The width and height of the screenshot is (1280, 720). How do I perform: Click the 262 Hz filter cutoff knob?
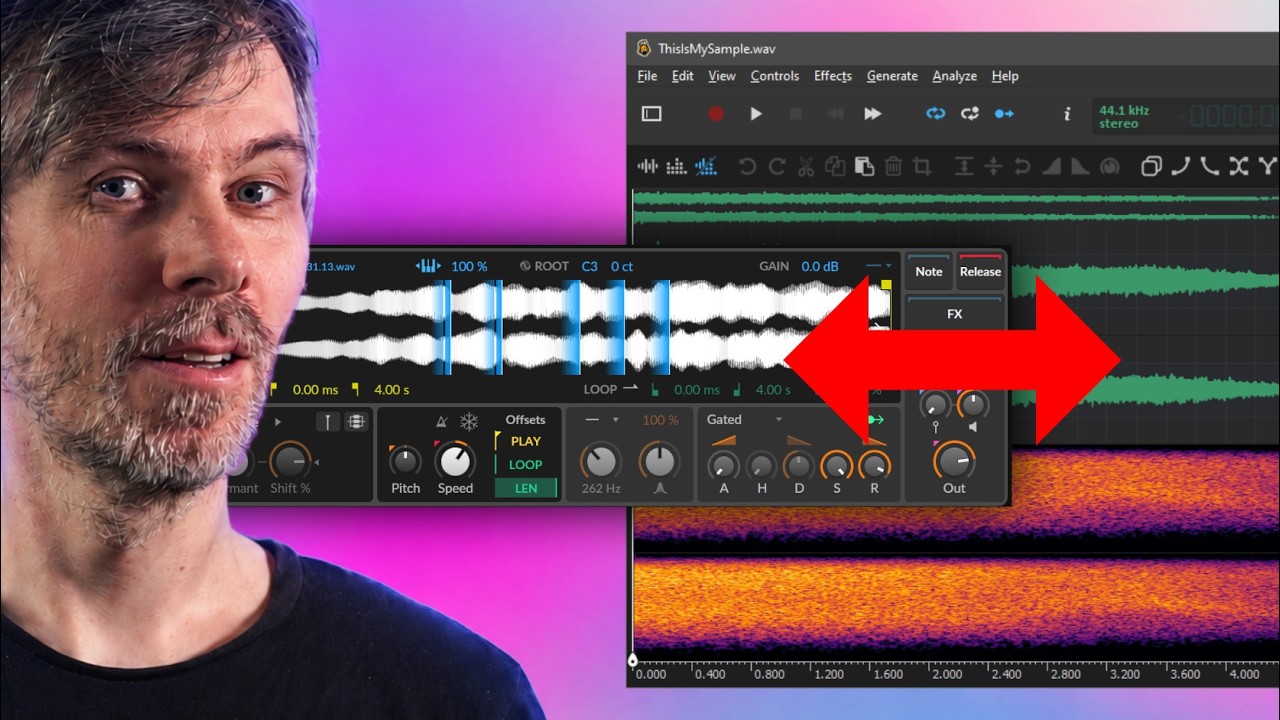[600, 461]
